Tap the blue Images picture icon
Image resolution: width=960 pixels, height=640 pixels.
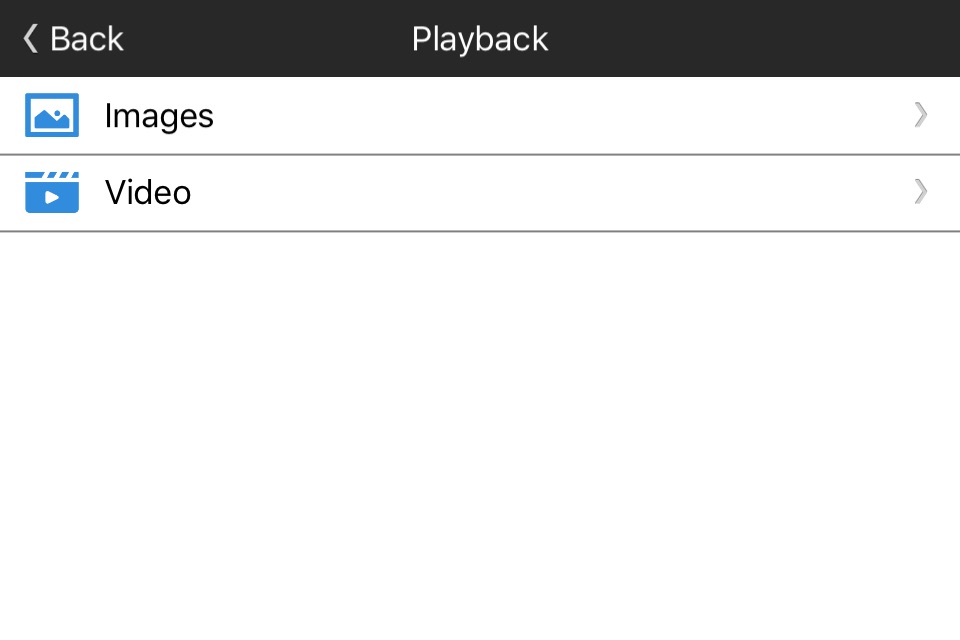[52, 115]
